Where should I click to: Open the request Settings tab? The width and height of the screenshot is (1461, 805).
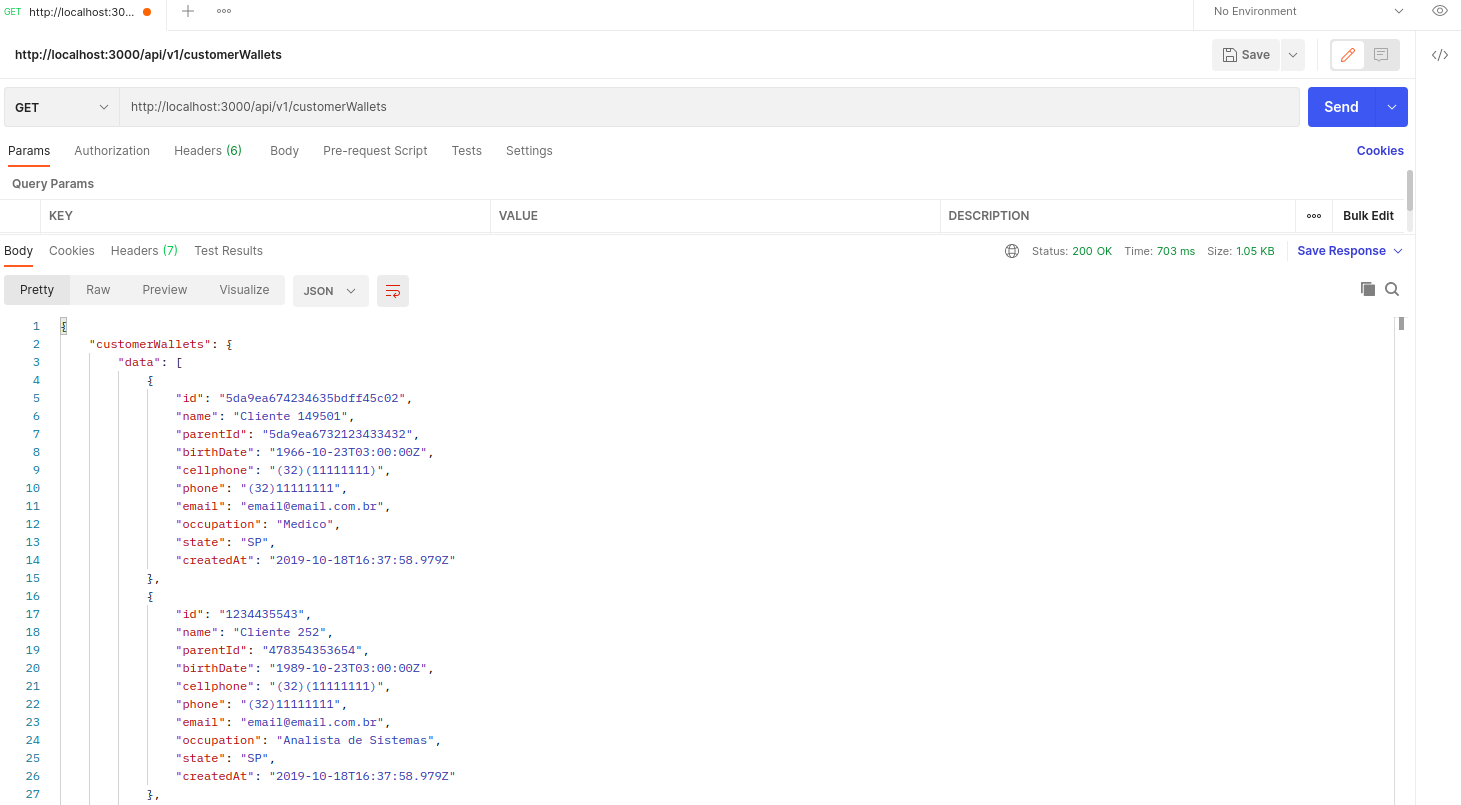pyautogui.click(x=529, y=151)
